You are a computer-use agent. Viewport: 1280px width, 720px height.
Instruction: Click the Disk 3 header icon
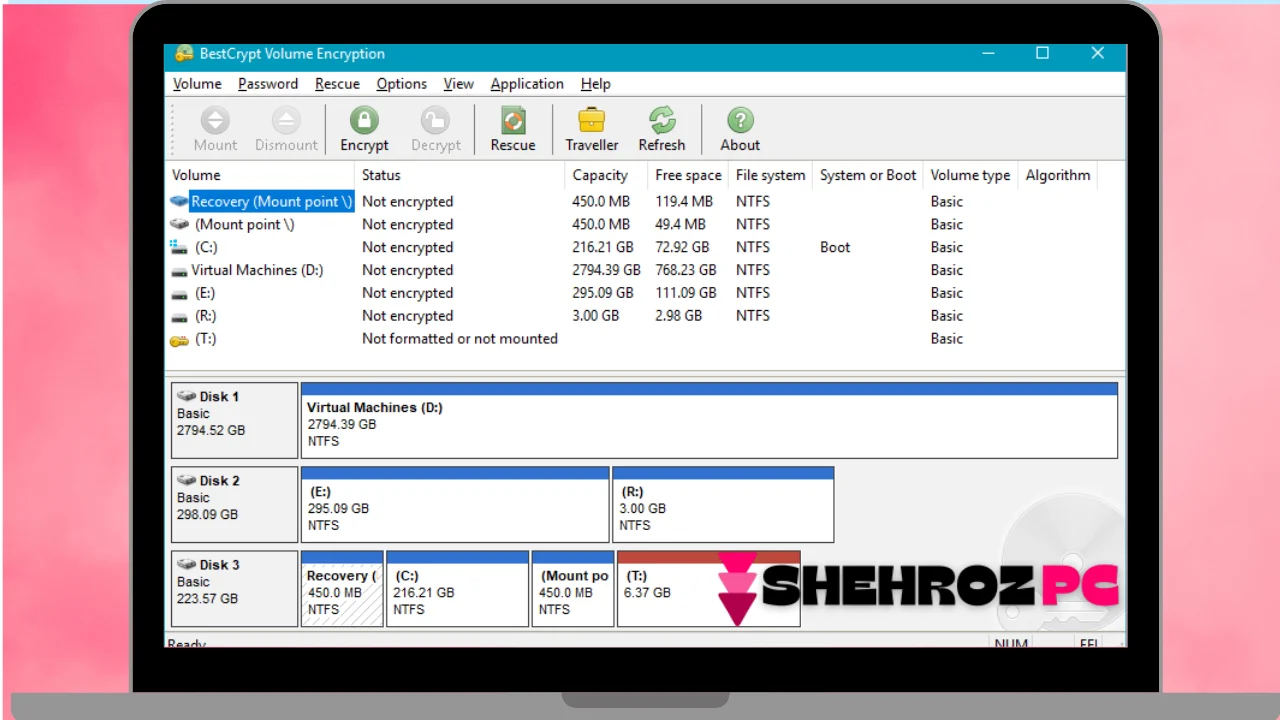[x=186, y=564]
